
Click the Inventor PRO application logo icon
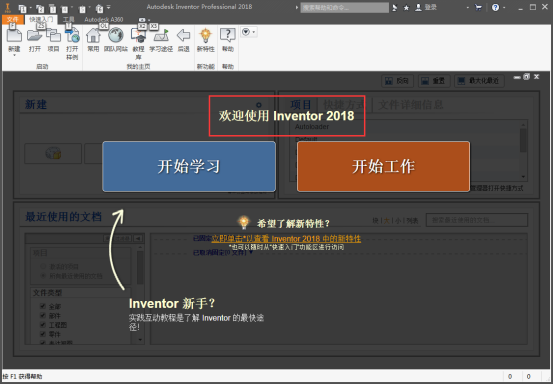[7, 8]
